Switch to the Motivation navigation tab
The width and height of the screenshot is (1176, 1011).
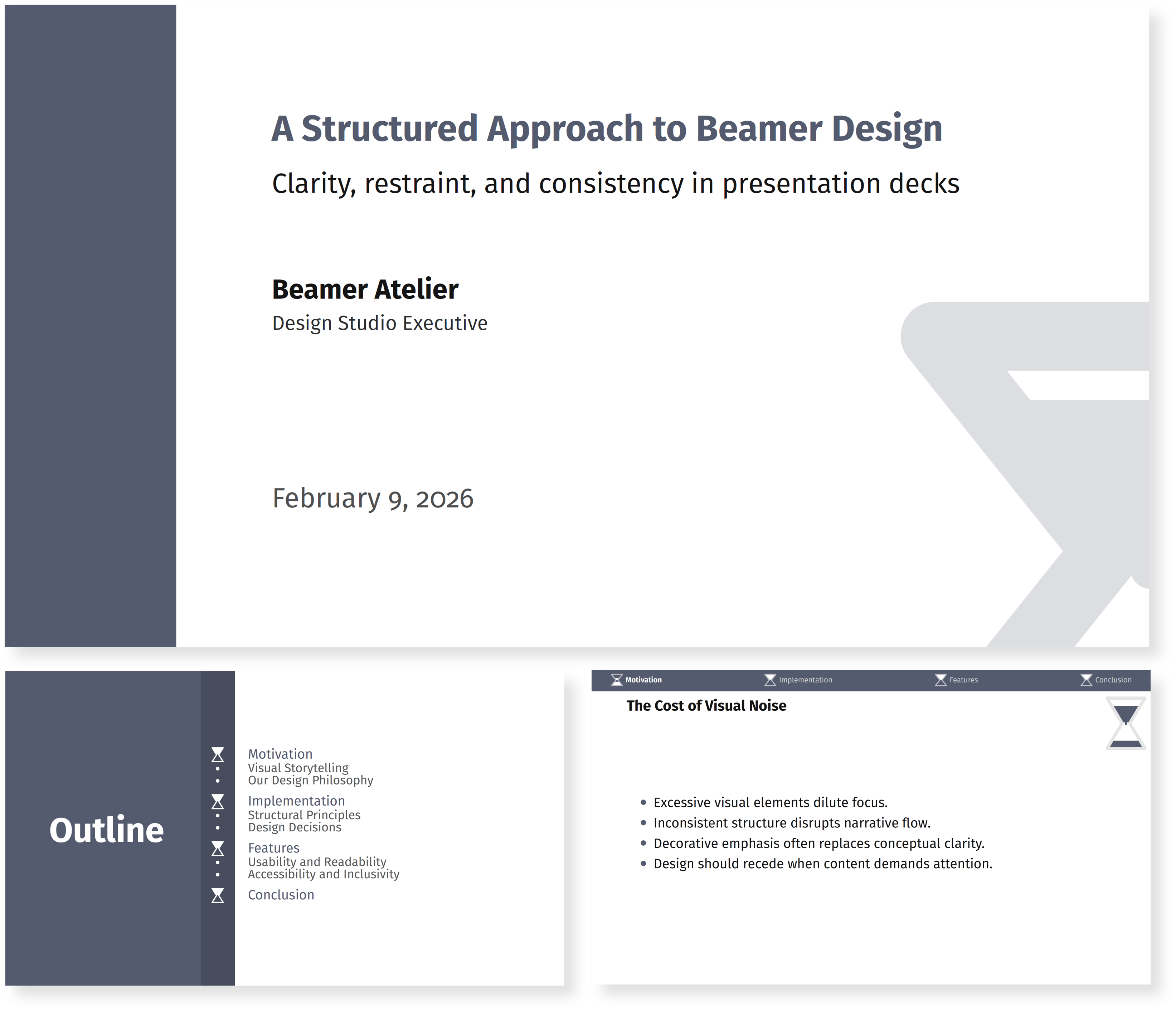[x=643, y=680]
